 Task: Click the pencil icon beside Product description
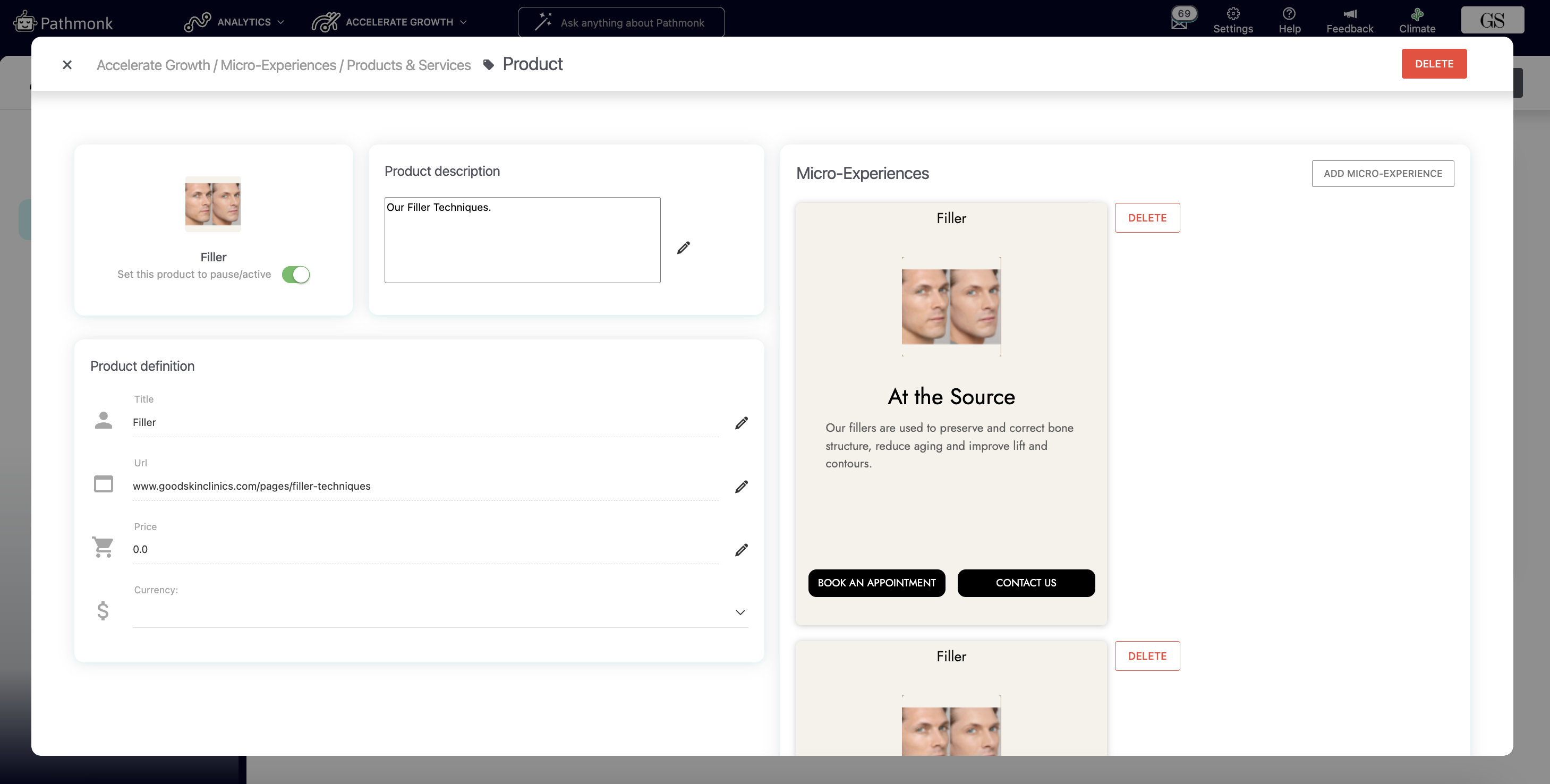click(683, 248)
